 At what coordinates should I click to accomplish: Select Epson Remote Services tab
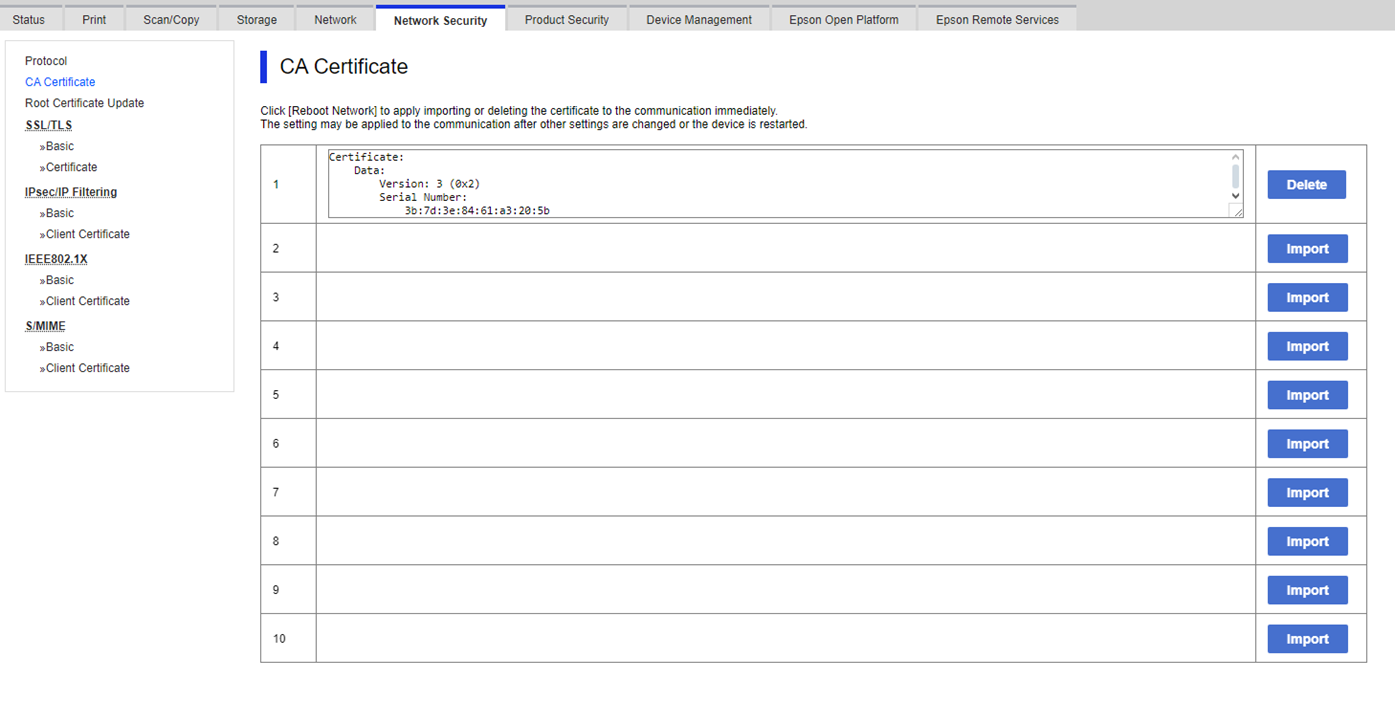click(997, 19)
